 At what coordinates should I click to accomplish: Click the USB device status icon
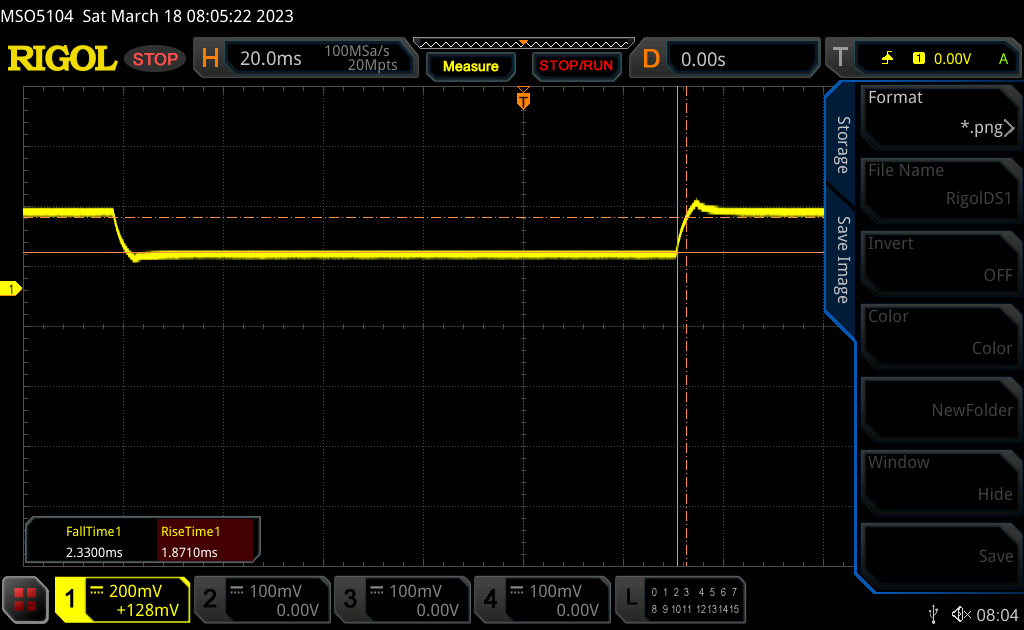tap(933, 612)
